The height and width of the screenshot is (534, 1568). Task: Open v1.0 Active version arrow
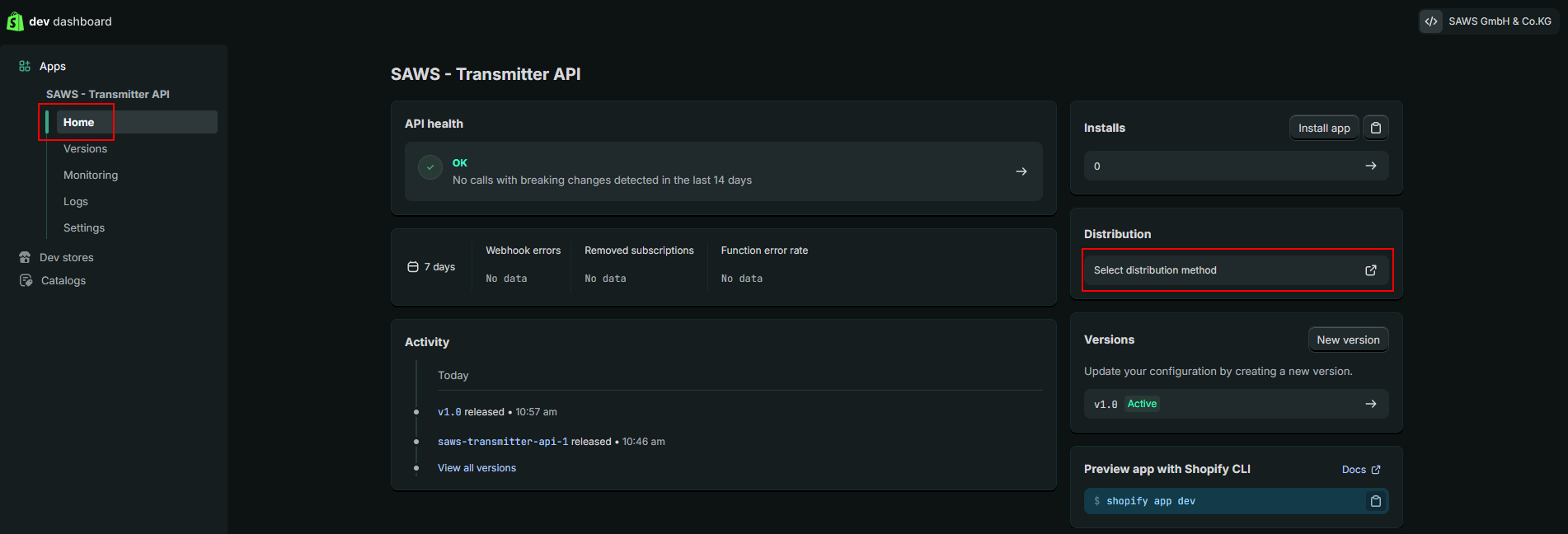click(x=1371, y=404)
